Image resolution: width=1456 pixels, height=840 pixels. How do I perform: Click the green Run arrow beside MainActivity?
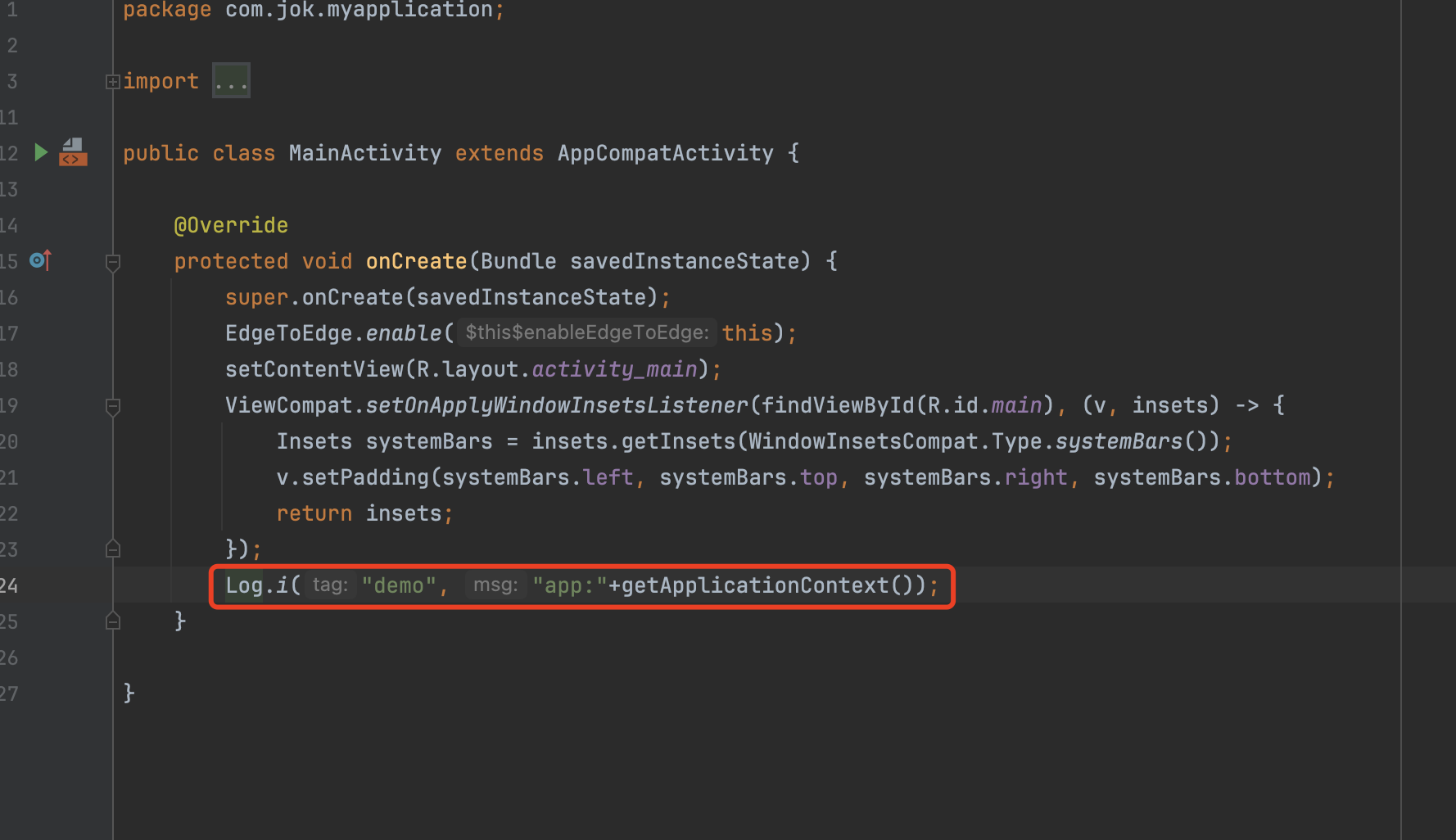[x=41, y=152]
